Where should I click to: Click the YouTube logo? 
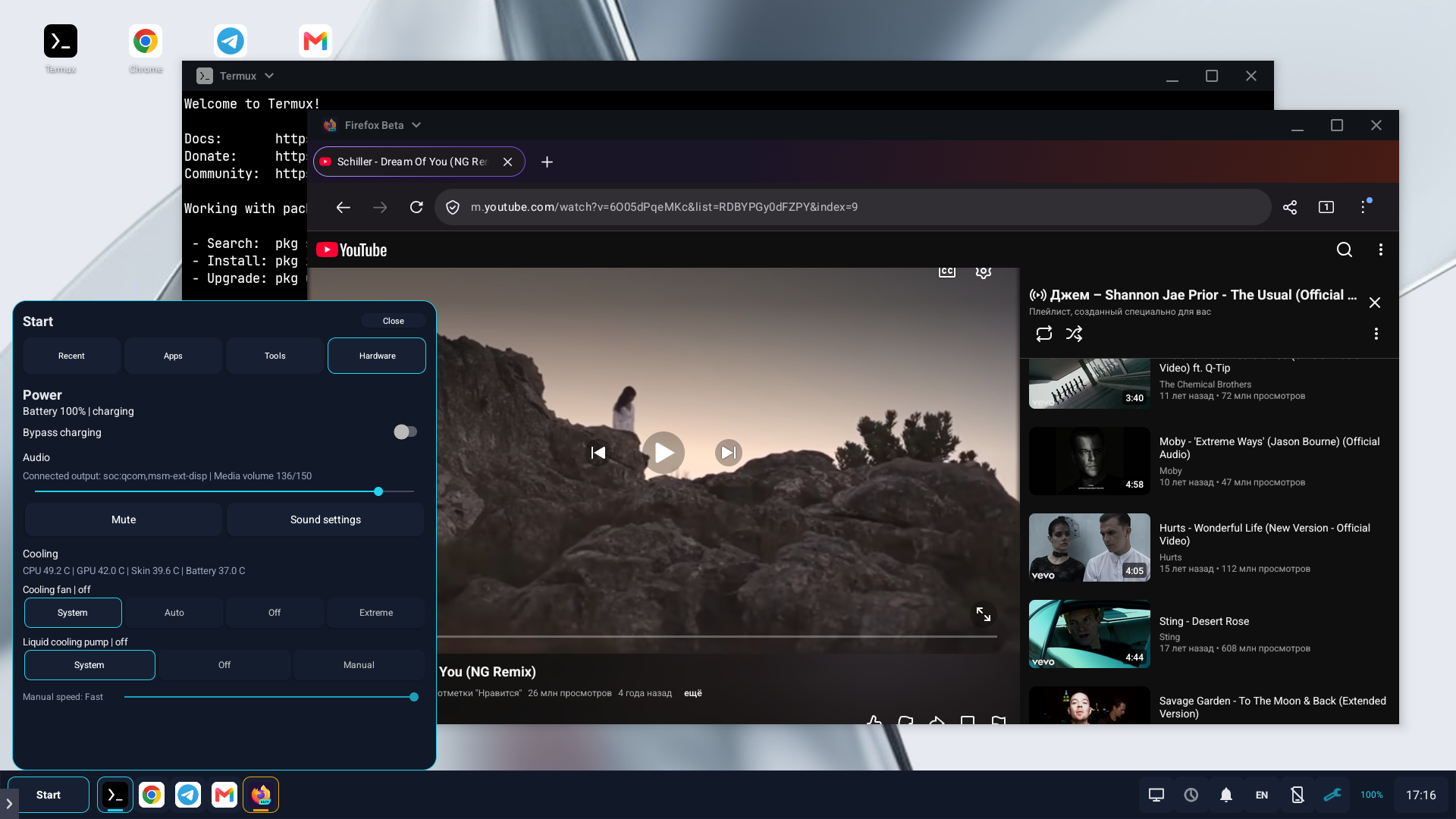pyautogui.click(x=352, y=250)
